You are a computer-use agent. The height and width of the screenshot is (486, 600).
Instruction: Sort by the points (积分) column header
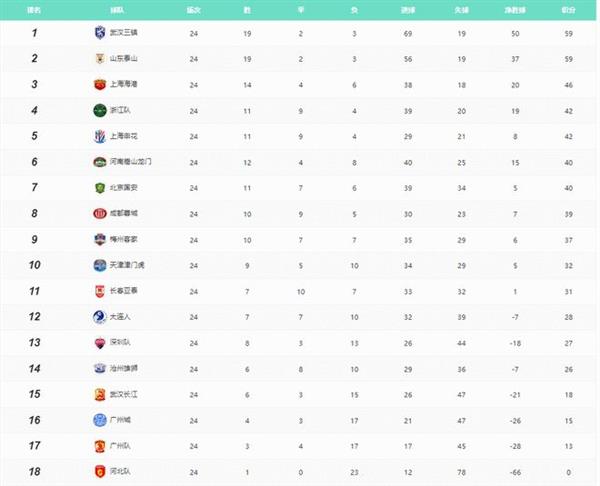pyautogui.click(x=568, y=10)
